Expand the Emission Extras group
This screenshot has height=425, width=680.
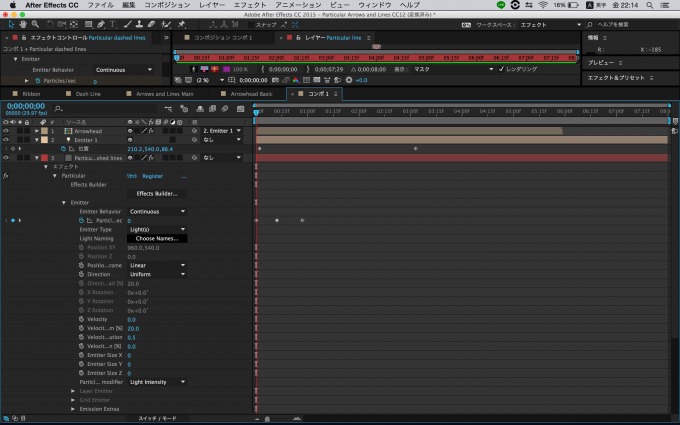tap(73, 409)
